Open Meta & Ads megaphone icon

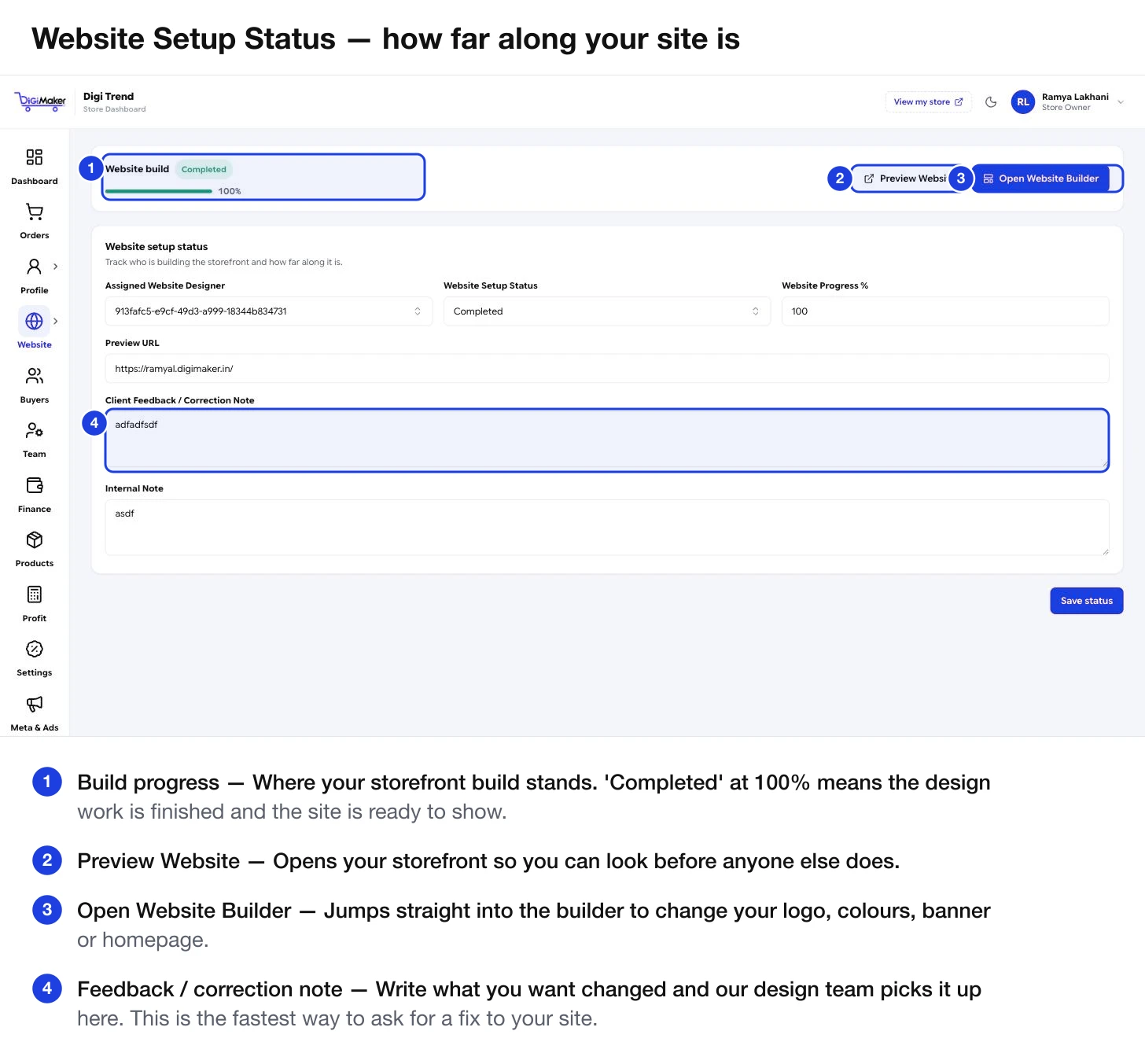[34, 704]
